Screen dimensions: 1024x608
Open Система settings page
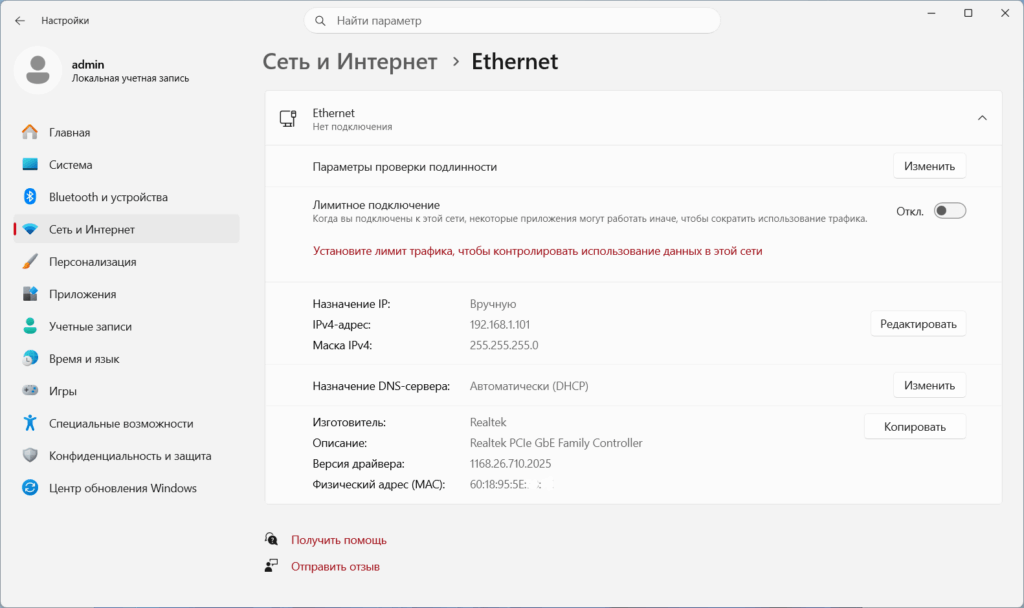click(127, 165)
